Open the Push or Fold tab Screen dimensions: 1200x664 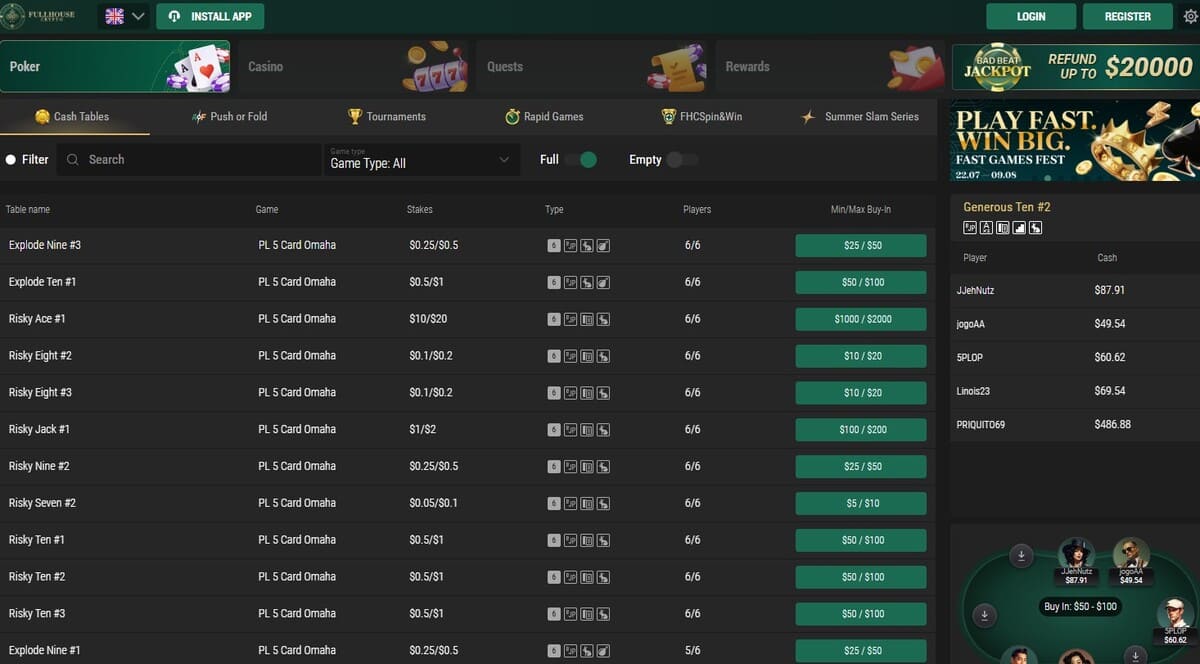(x=230, y=117)
